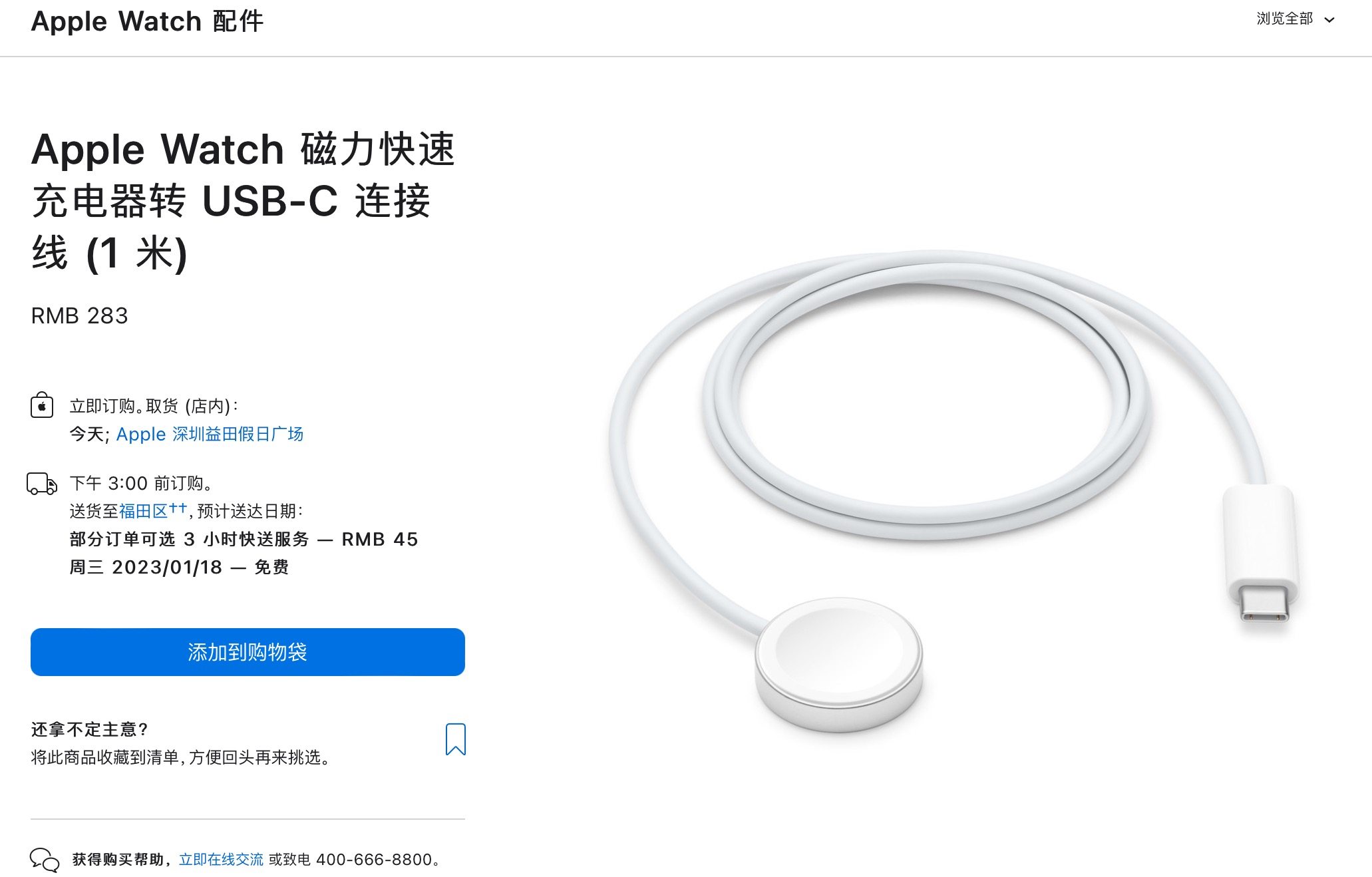Open Apple Watch 配件 section heading
The height and width of the screenshot is (877, 1372).
point(148,21)
